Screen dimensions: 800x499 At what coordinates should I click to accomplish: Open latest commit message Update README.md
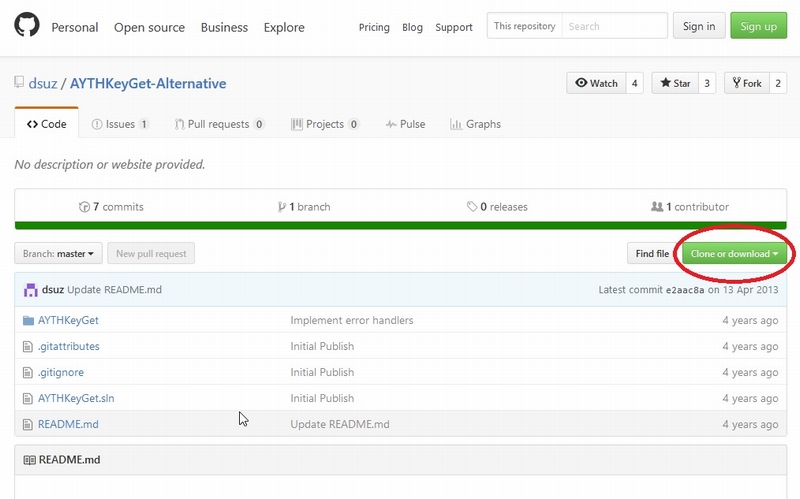coord(114,289)
